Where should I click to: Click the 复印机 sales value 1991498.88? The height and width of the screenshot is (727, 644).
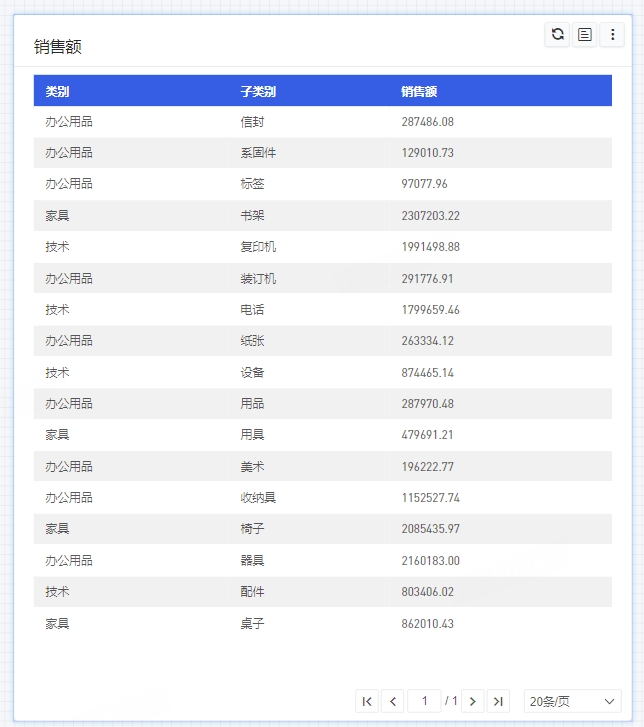(x=430, y=247)
